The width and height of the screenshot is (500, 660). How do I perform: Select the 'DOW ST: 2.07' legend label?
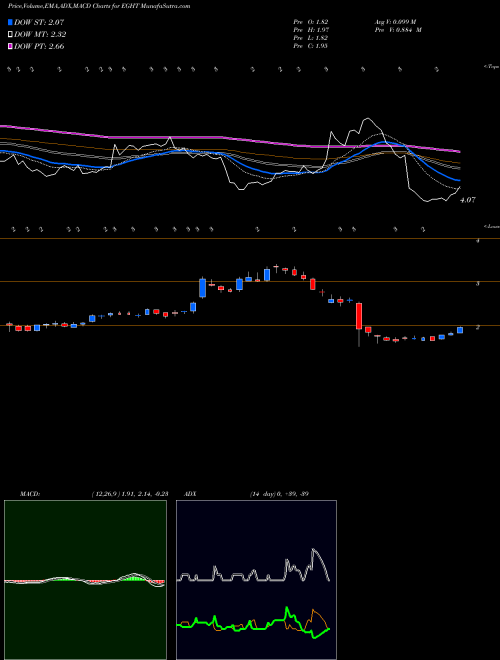(39, 22)
